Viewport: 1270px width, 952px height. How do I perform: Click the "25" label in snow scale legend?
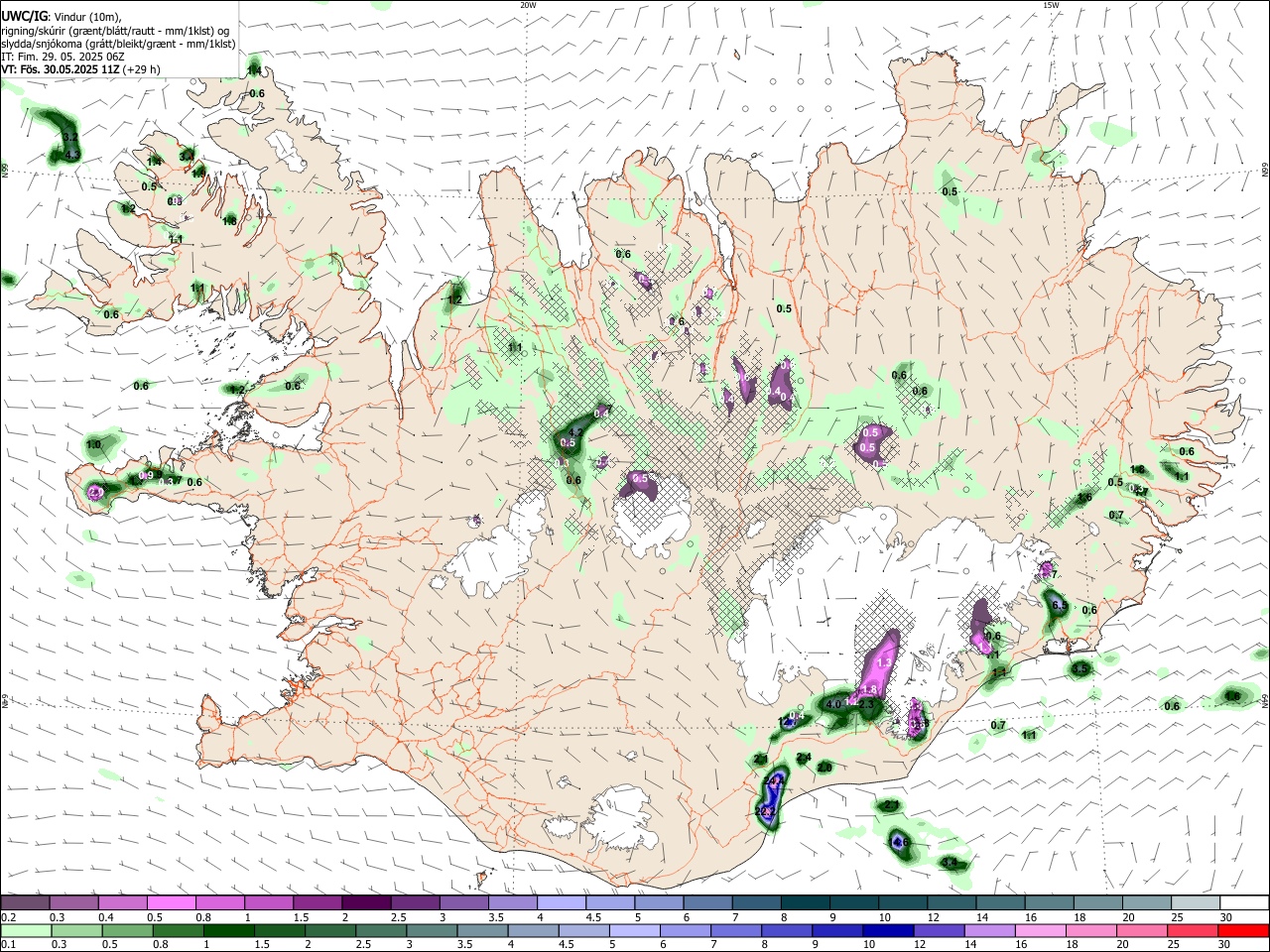click(x=1176, y=917)
